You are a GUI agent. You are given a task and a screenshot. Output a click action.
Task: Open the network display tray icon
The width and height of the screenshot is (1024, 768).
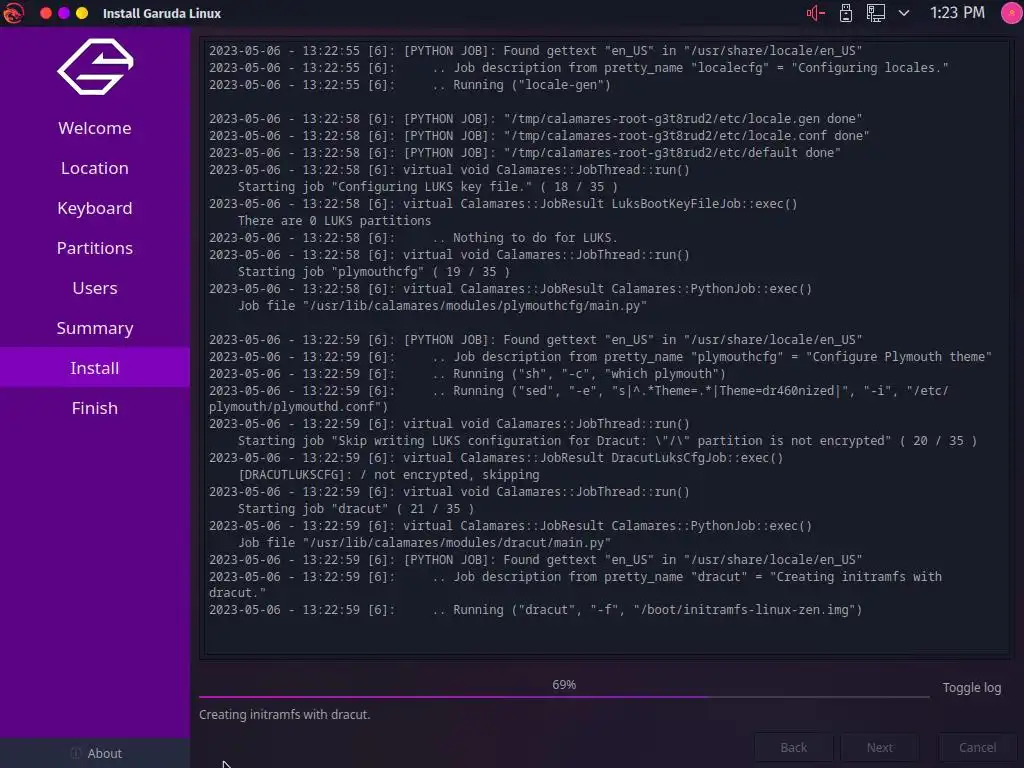876,12
